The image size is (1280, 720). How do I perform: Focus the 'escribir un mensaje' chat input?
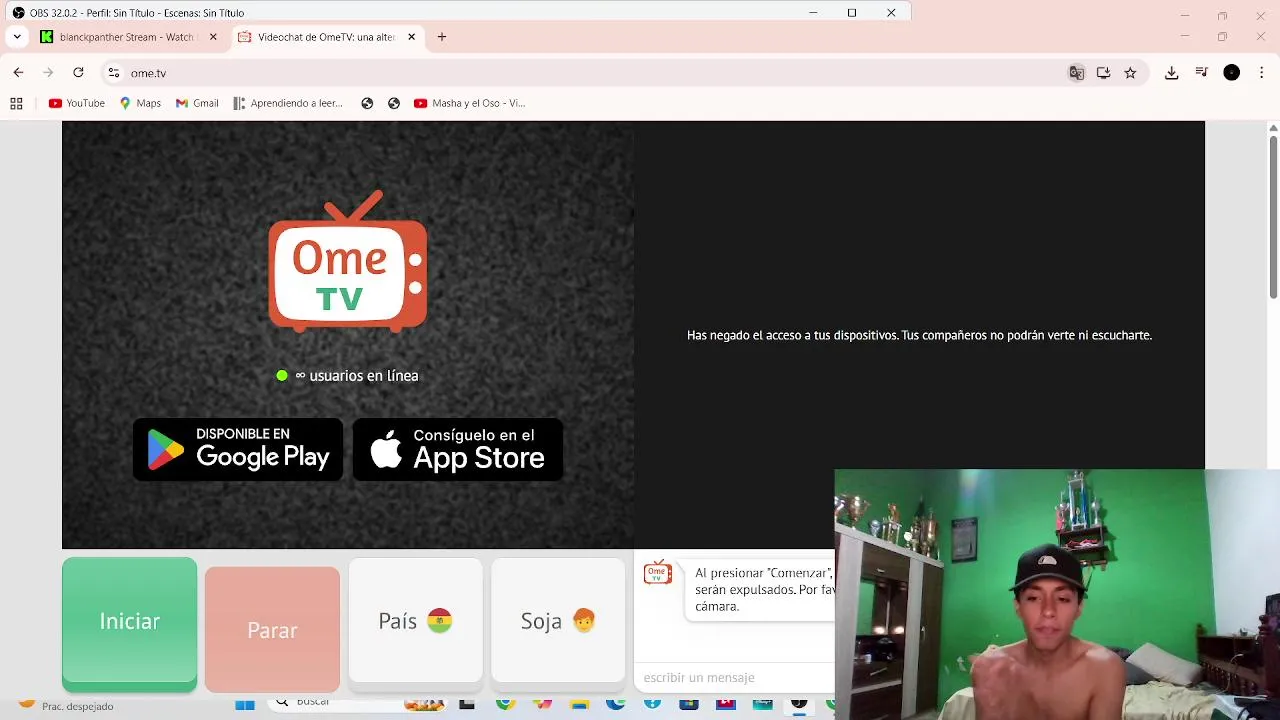click(735, 678)
